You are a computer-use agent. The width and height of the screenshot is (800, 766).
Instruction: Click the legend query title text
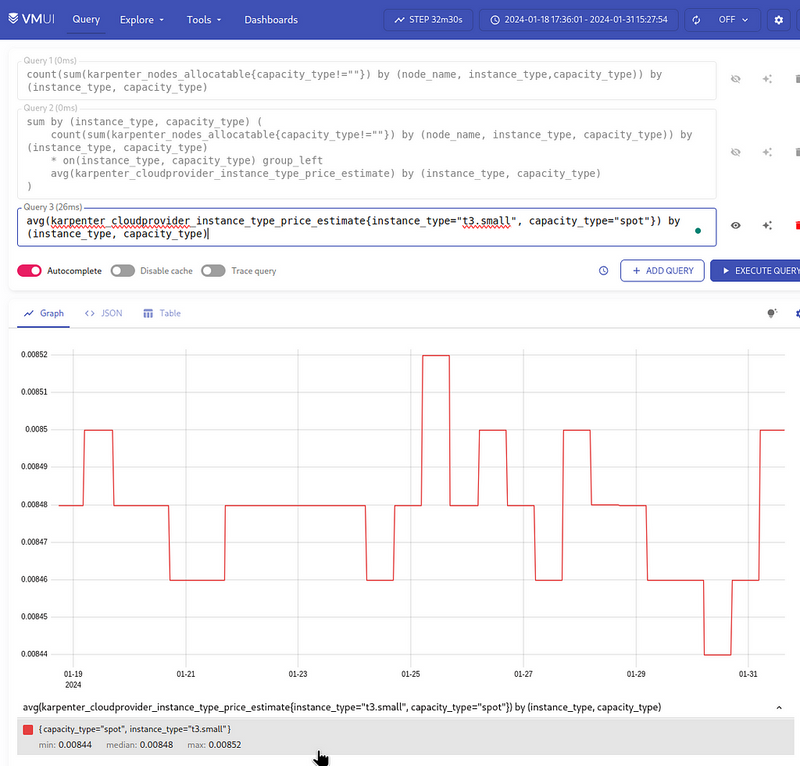click(342, 707)
